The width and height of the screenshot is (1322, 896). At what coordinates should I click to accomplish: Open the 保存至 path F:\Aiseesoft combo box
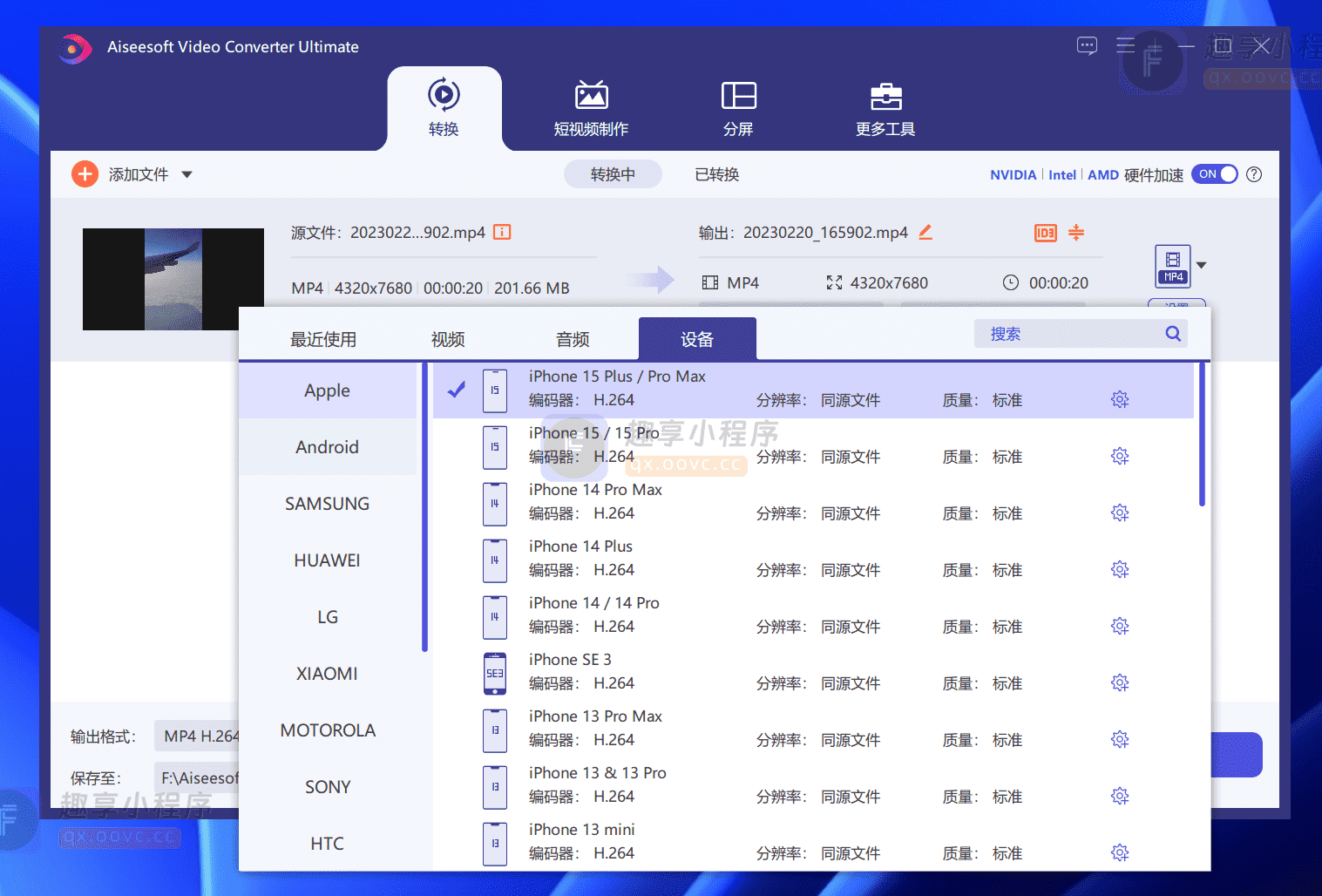click(197, 778)
